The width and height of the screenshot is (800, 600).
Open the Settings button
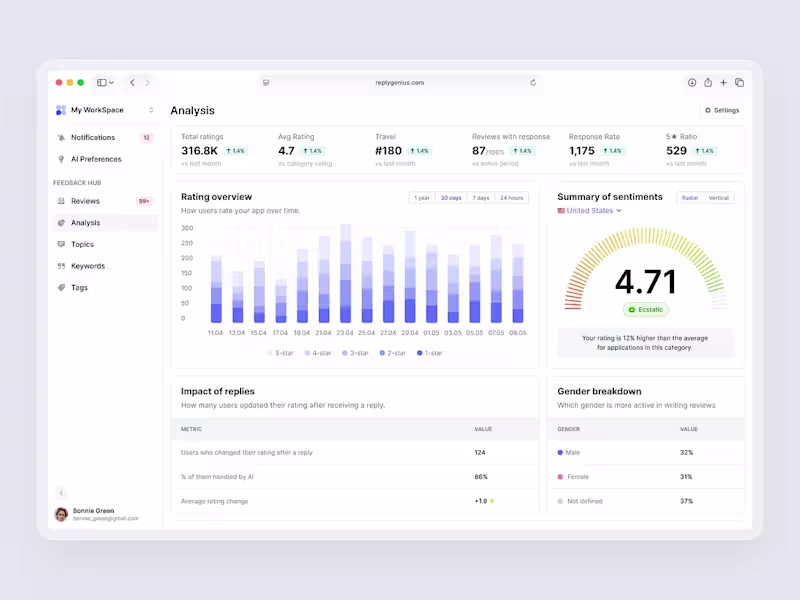[721, 110]
